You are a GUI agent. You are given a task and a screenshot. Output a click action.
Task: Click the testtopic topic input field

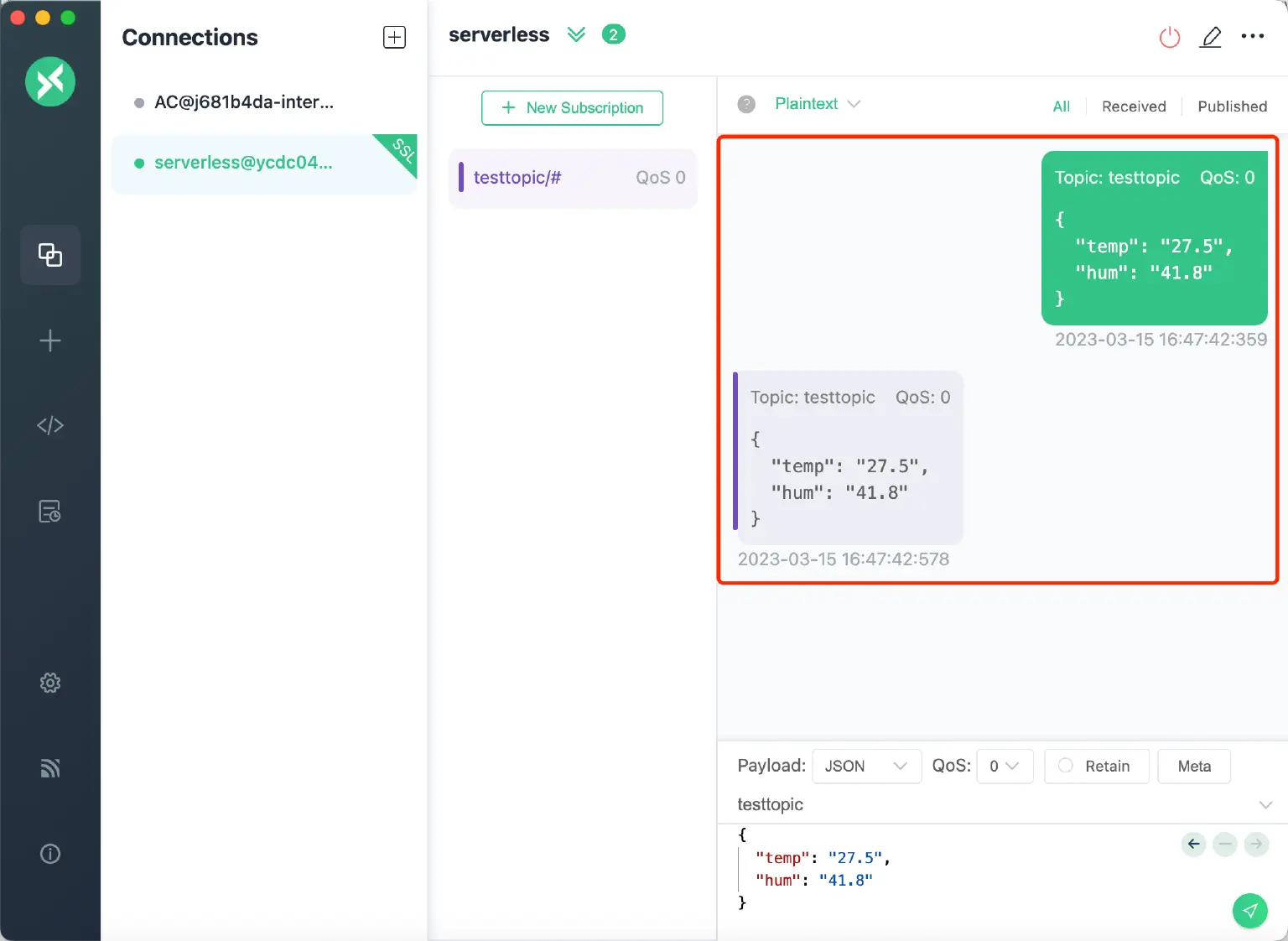(989, 805)
